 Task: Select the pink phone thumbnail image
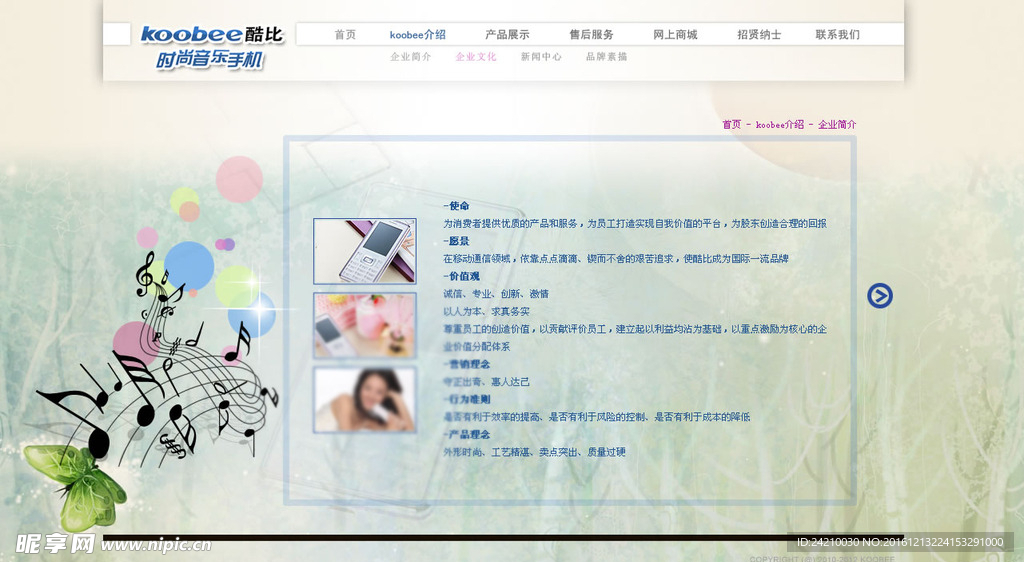(x=364, y=325)
